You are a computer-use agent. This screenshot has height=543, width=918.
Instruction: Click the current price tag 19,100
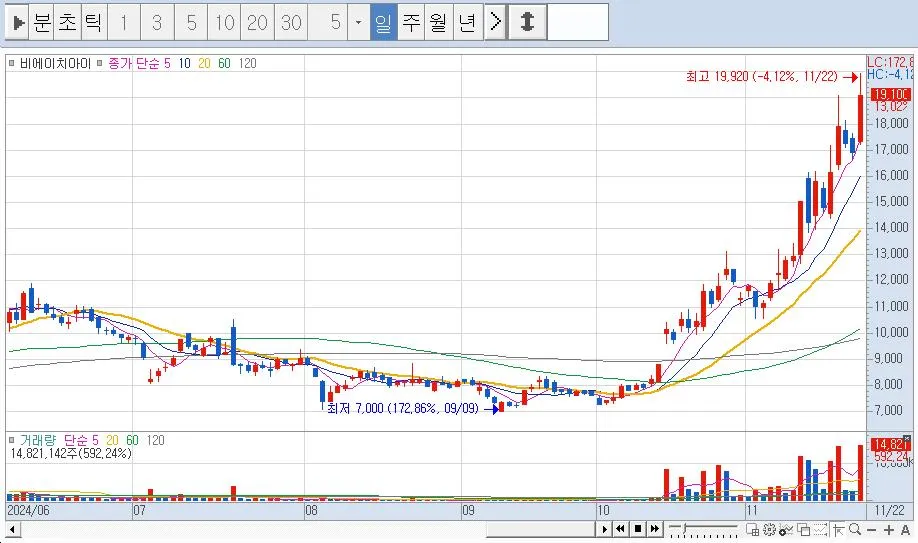click(890, 94)
